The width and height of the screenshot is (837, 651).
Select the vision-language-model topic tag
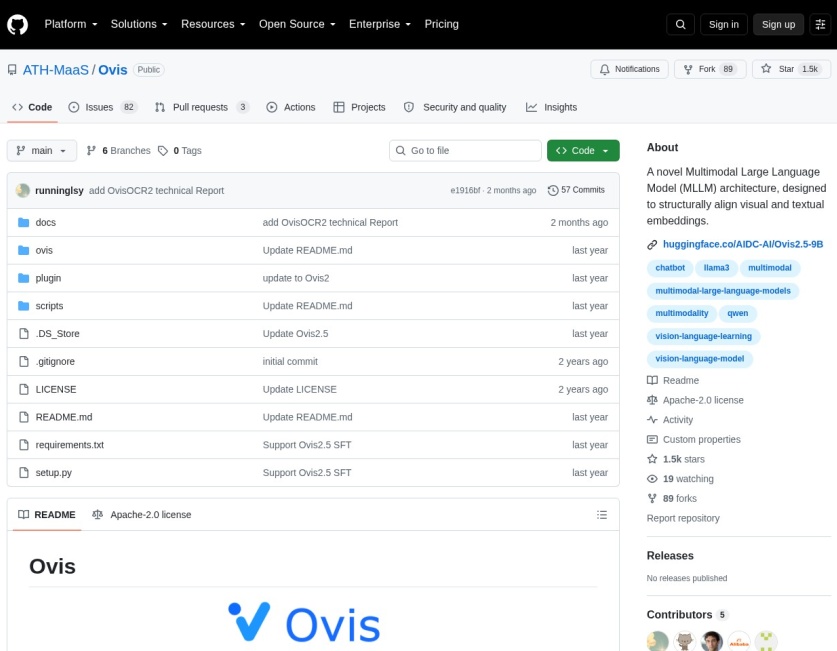click(x=699, y=359)
